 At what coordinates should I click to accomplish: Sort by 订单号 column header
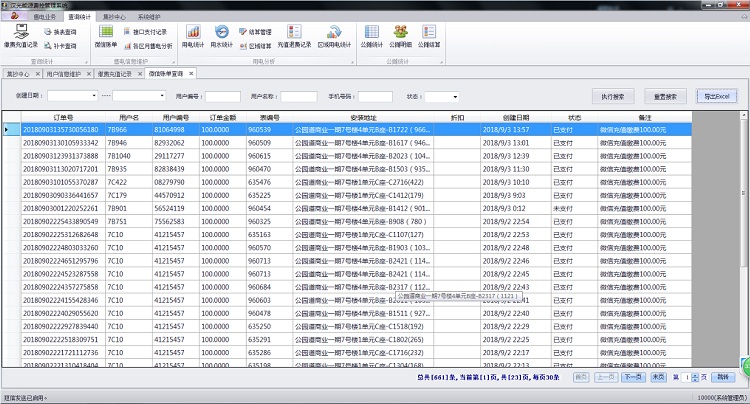tap(63, 118)
